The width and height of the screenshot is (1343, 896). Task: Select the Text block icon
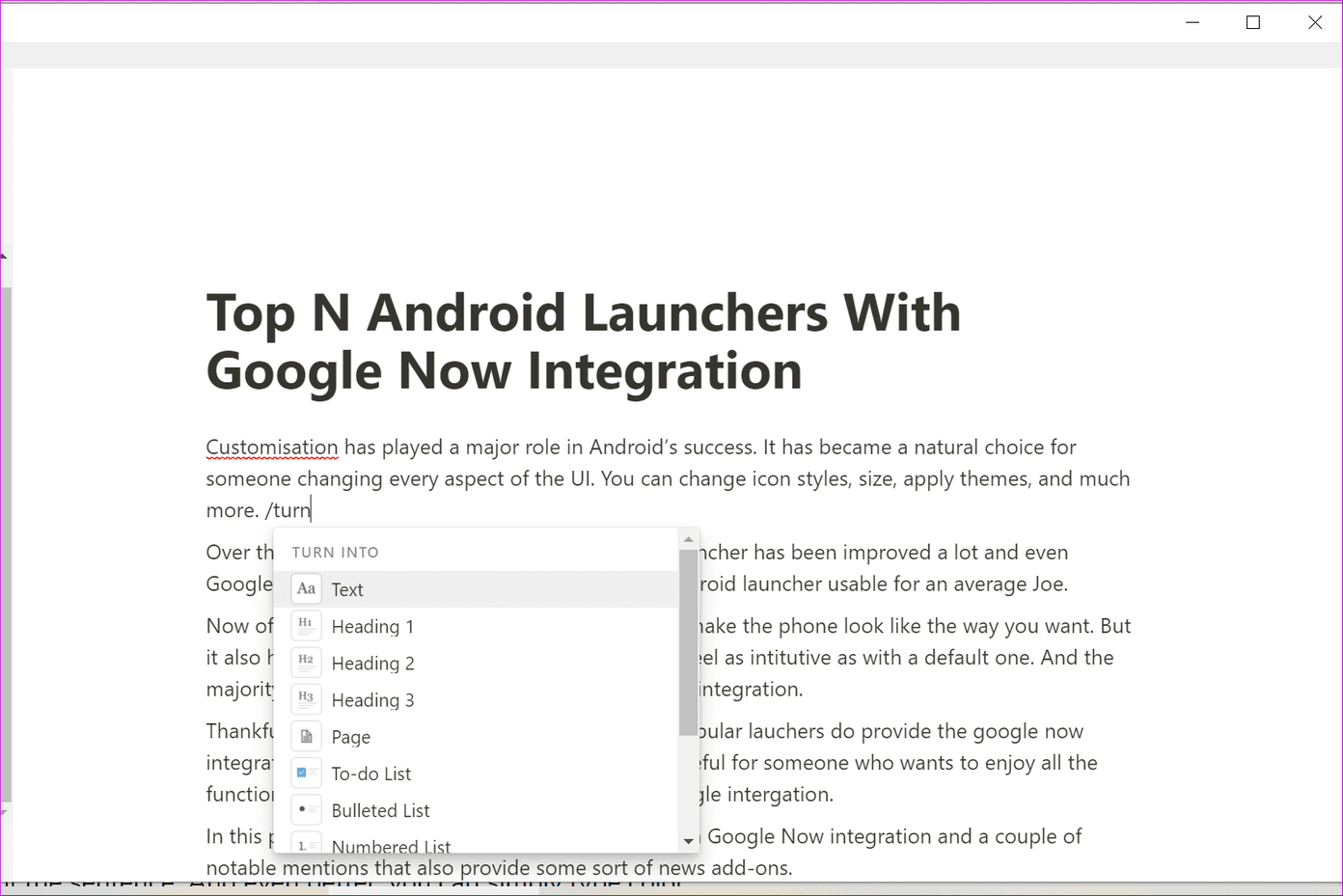click(x=306, y=589)
